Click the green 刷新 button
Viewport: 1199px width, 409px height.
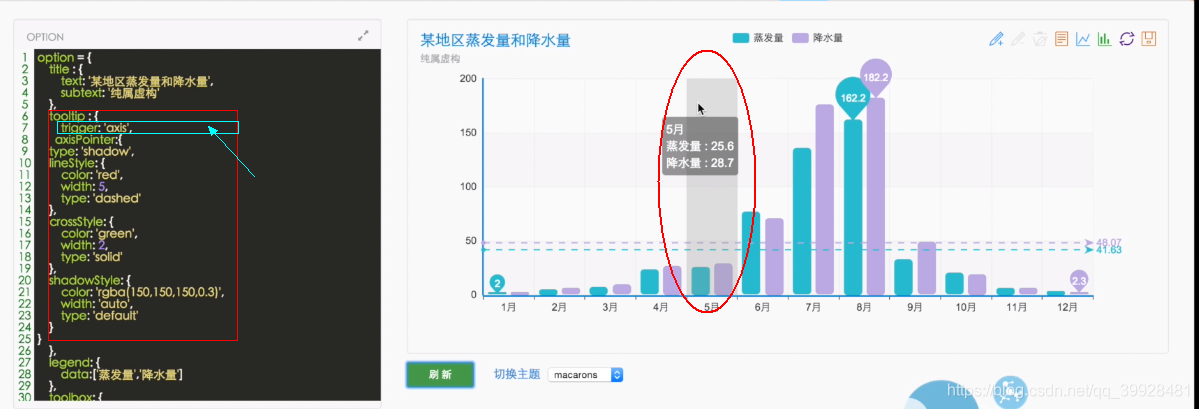[x=440, y=375]
